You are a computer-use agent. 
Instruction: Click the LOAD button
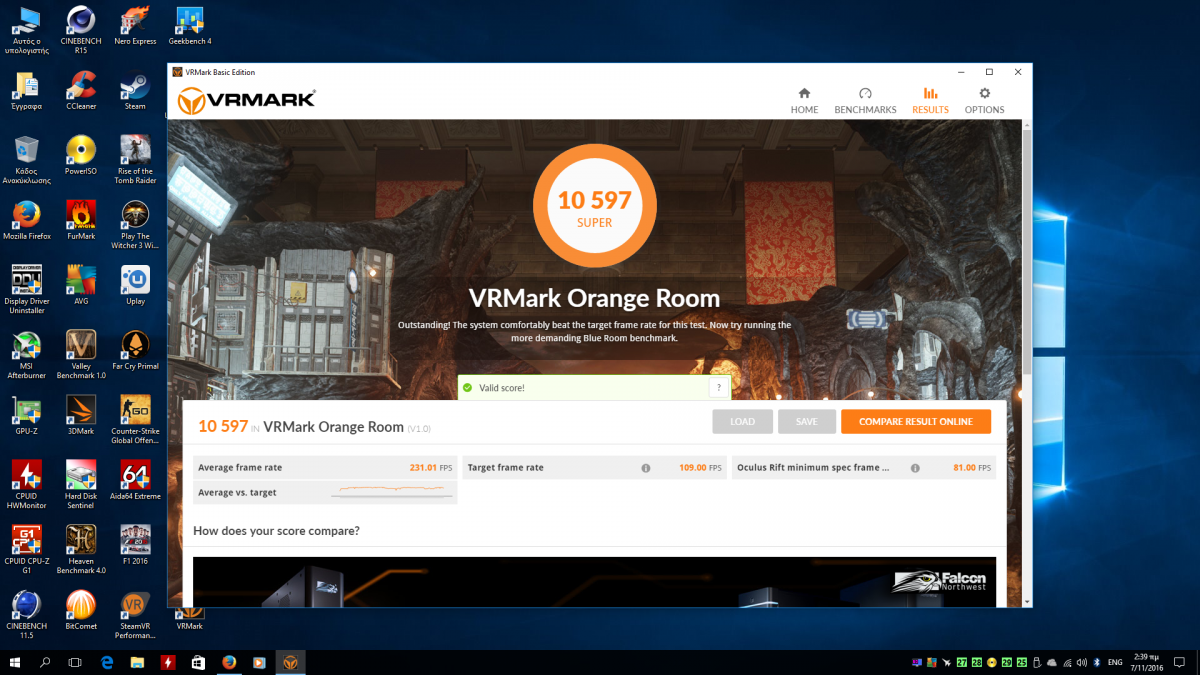(x=742, y=422)
